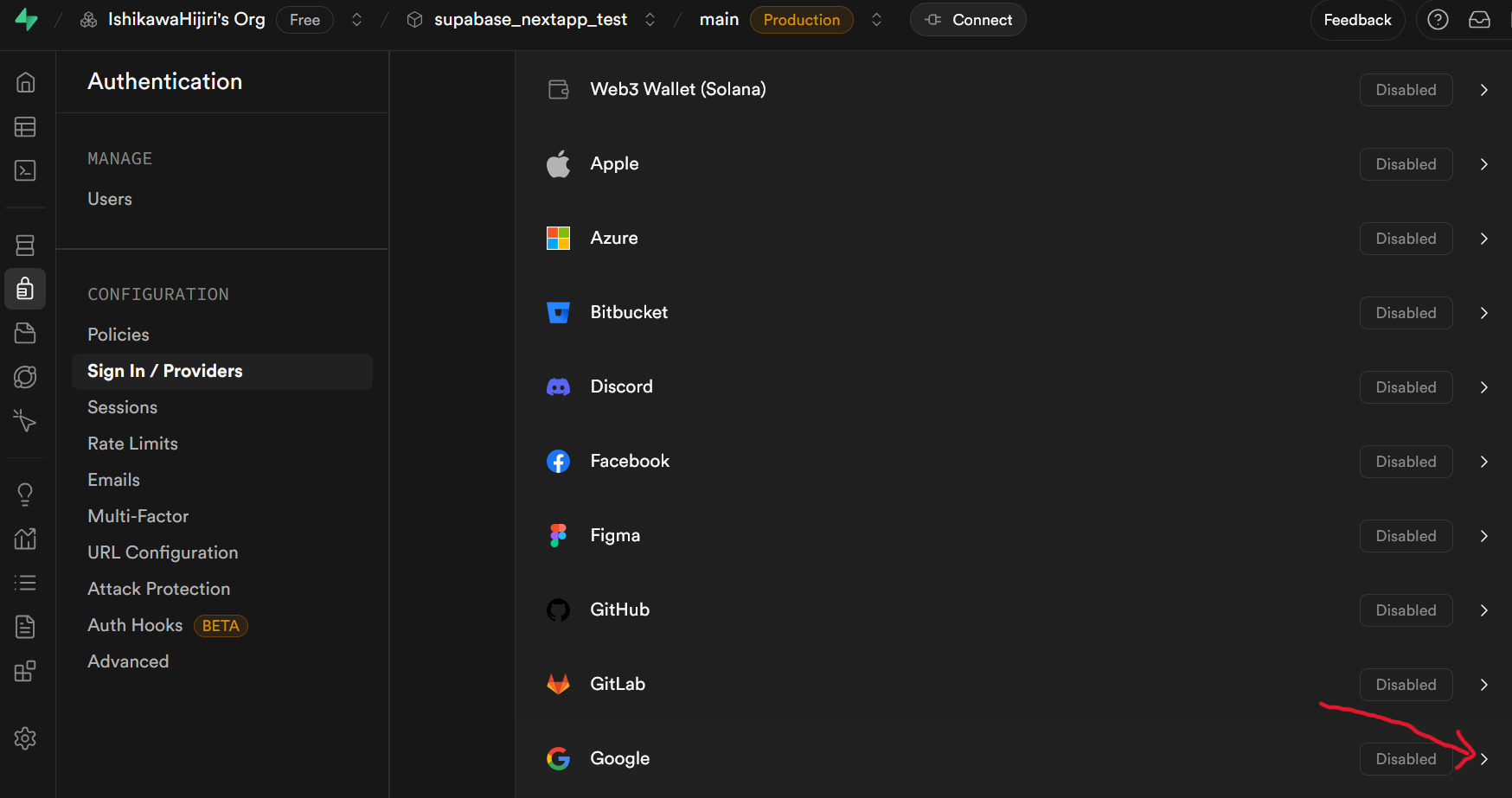Viewport: 1512px width, 798px height.
Task: Select Sign In / Providers menu item
Action: pos(222,372)
